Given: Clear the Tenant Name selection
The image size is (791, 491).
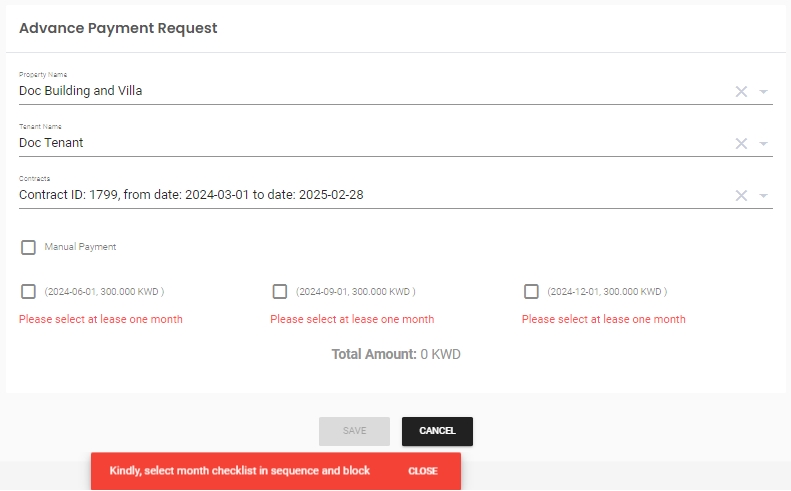Looking at the screenshot, I should 741,143.
